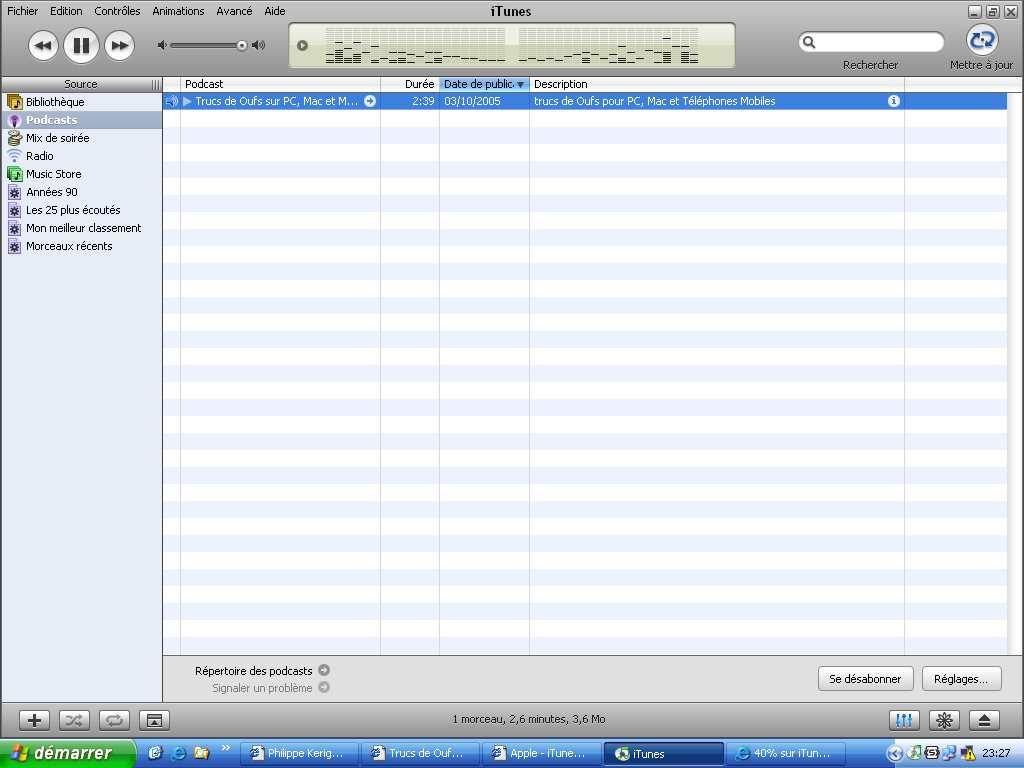Screen dimensions: 1024x768
Task: Click the equalizer bars in the display
Action: point(512,46)
